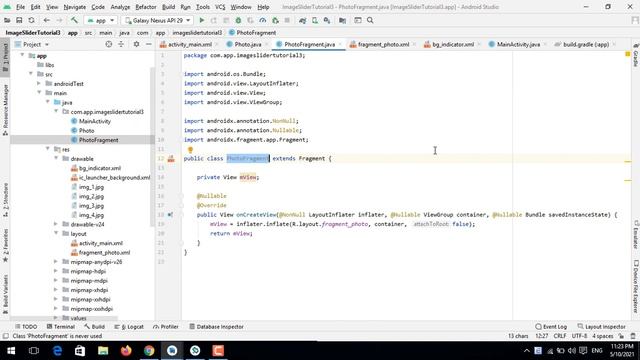Open the File menu
The image size is (640, 360).
pyautogui.click(x=20, y=7)
